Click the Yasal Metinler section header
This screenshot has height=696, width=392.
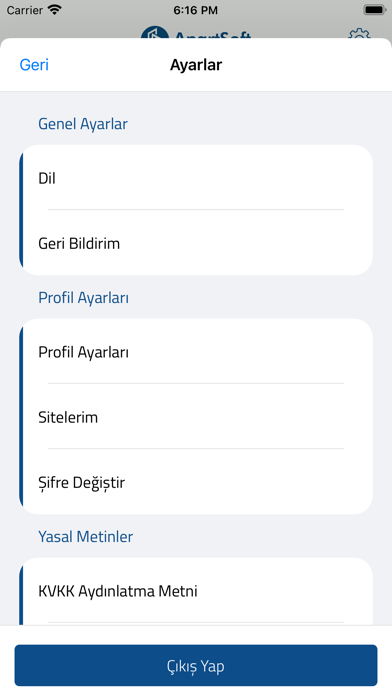(85, 536)
